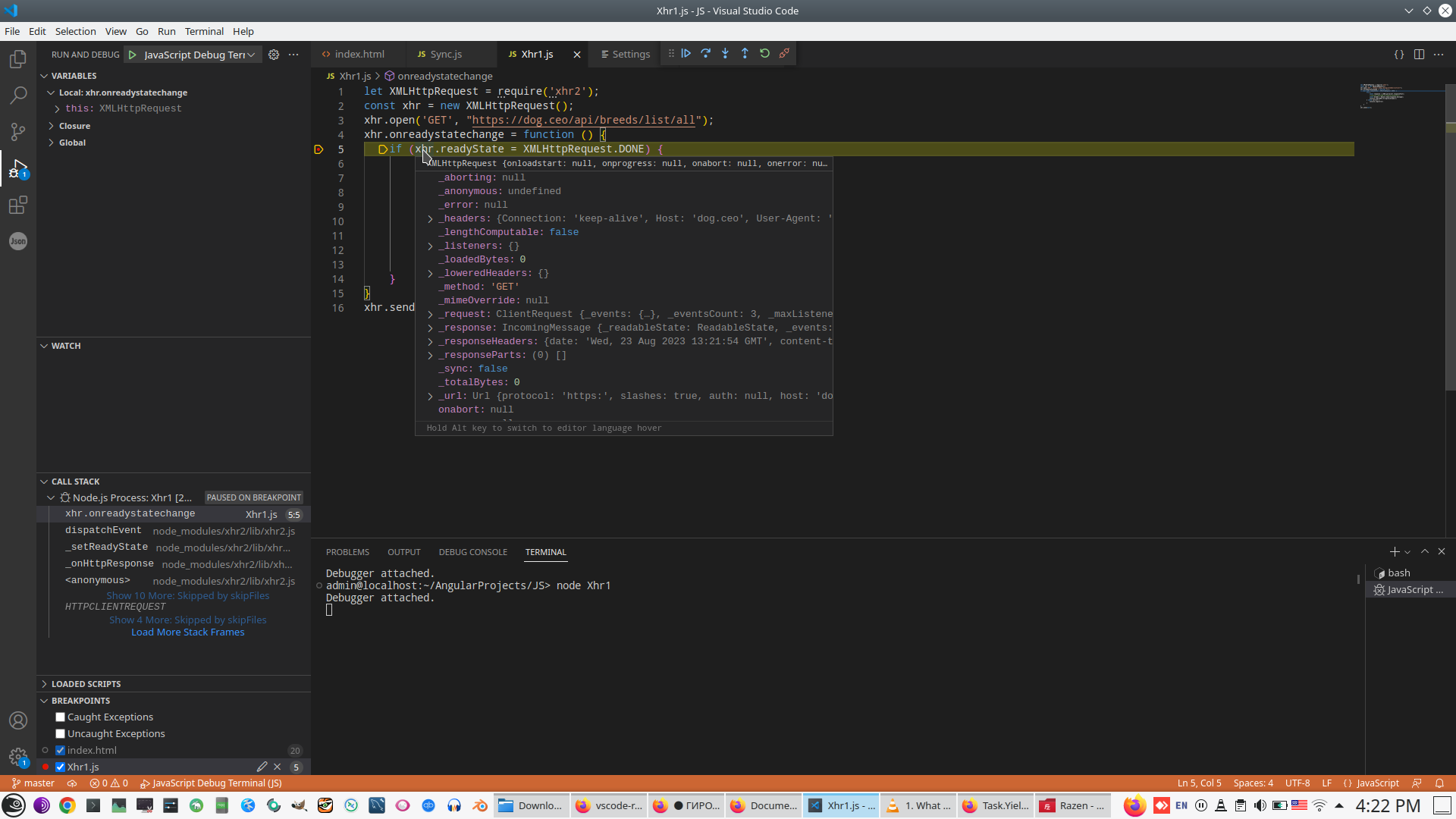Restart the debug session
This screenshot has width=1456, height=819.
tap(765, 53)
